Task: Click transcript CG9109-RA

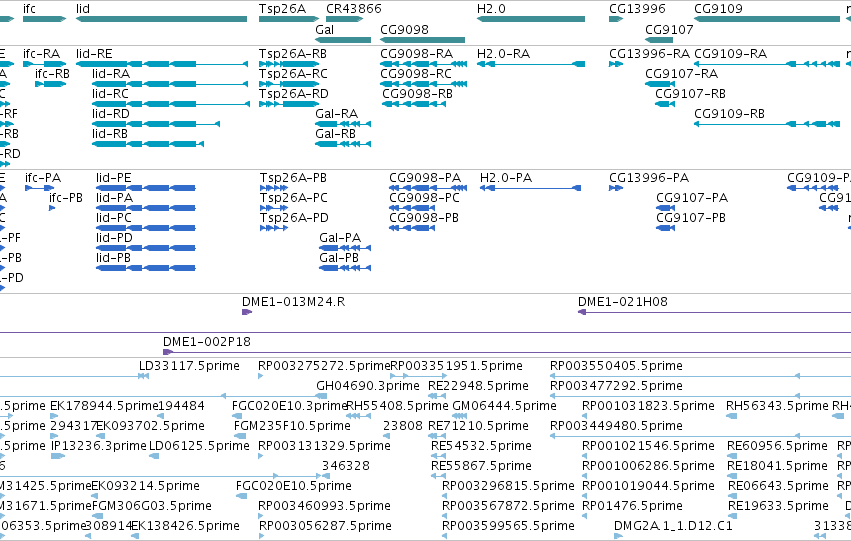Action: (767, 64)
